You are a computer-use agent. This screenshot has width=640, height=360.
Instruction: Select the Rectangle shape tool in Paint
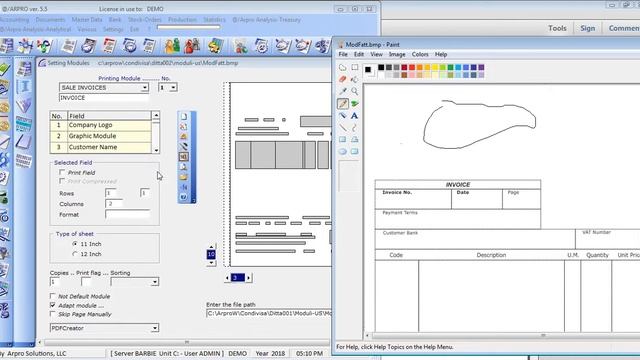click(x=342, y=140)
